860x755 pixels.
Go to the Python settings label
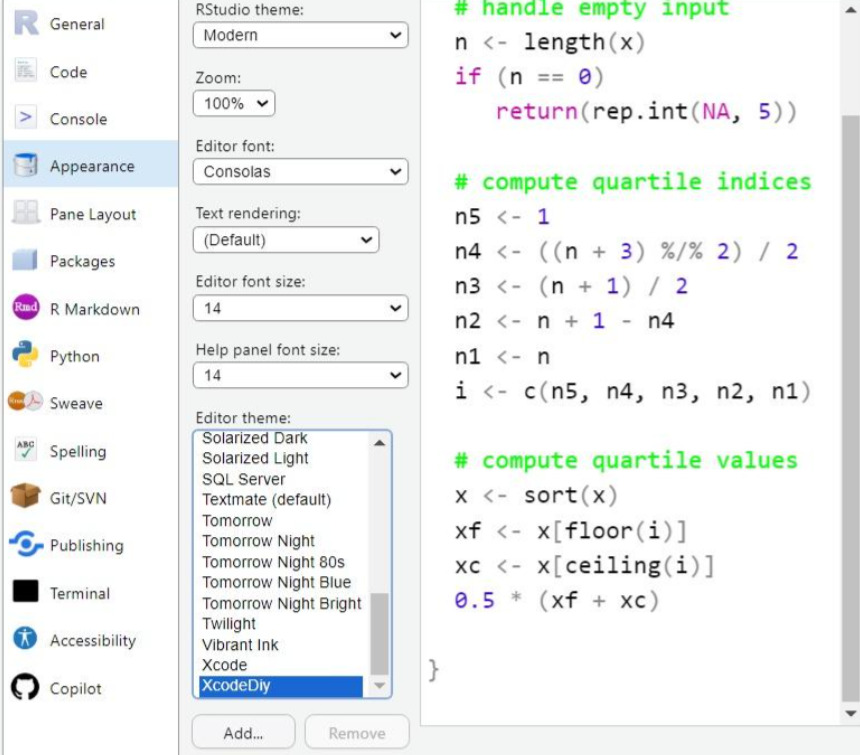(x=75, y=356)
